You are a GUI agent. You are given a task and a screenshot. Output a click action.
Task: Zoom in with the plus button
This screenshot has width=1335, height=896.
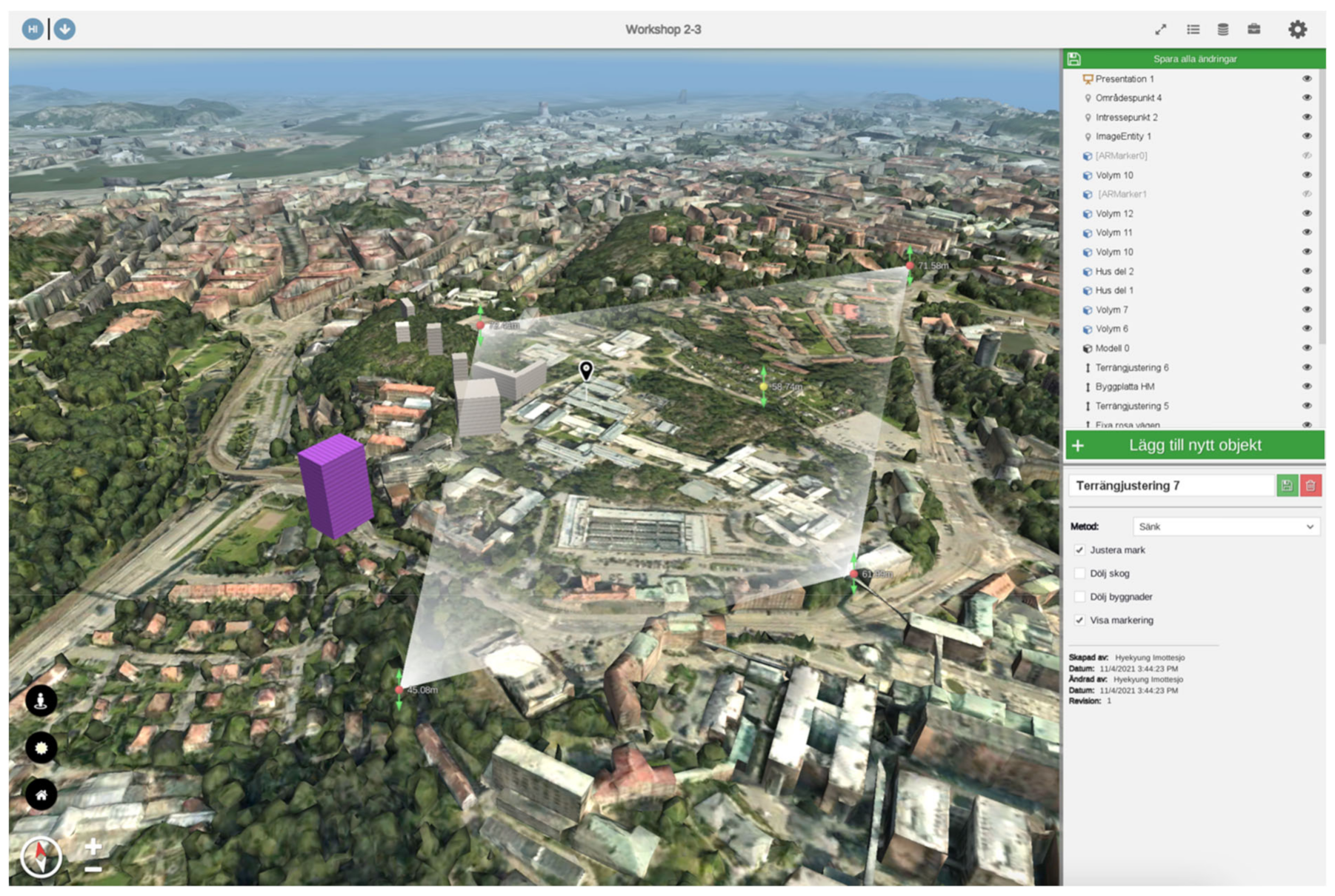pos(93,846)
